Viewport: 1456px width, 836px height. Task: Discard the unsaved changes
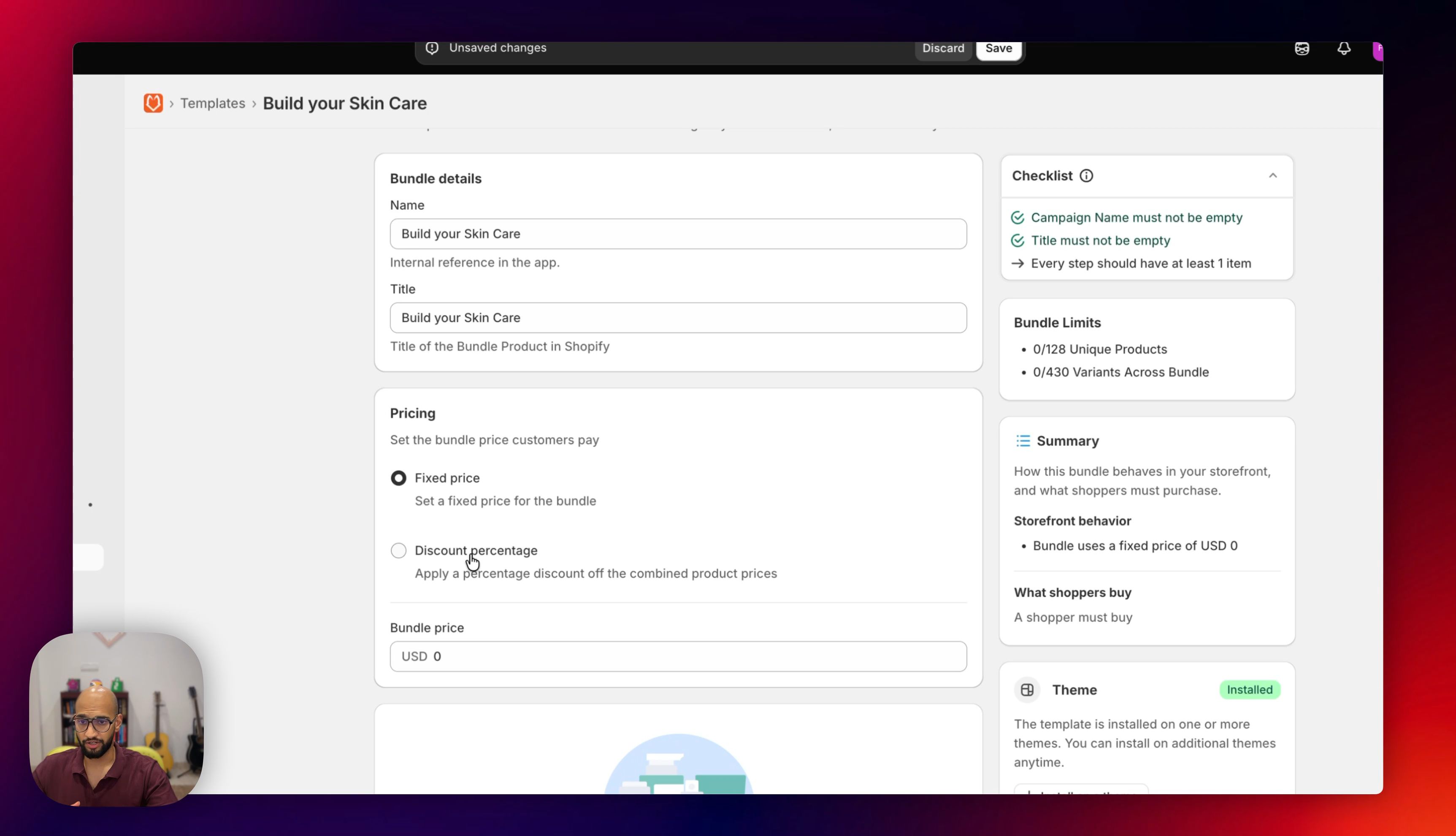[943, 49]
